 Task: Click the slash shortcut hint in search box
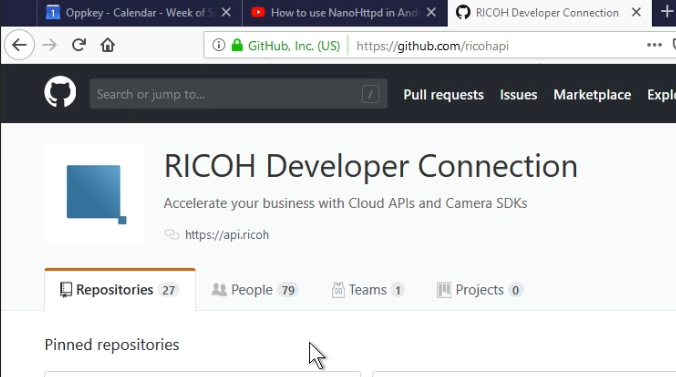370,94
